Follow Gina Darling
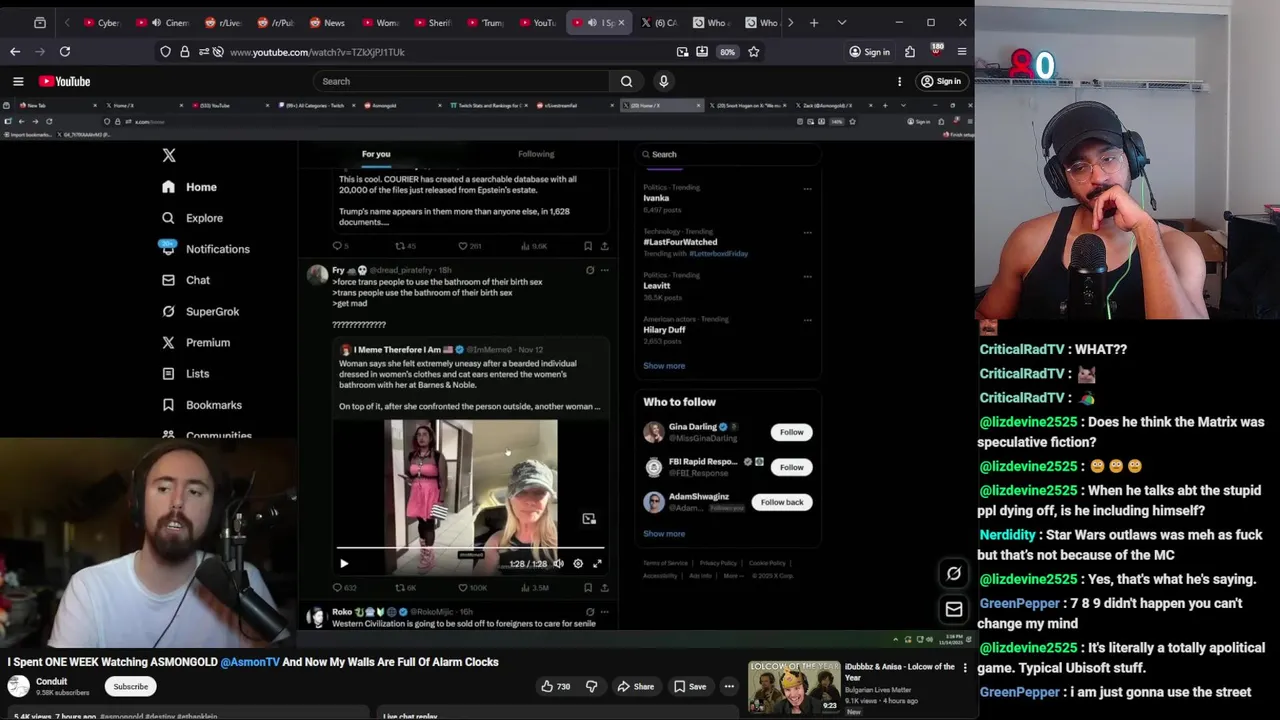This screenshot has height=720, width=1280. click(x=791, y=432)
